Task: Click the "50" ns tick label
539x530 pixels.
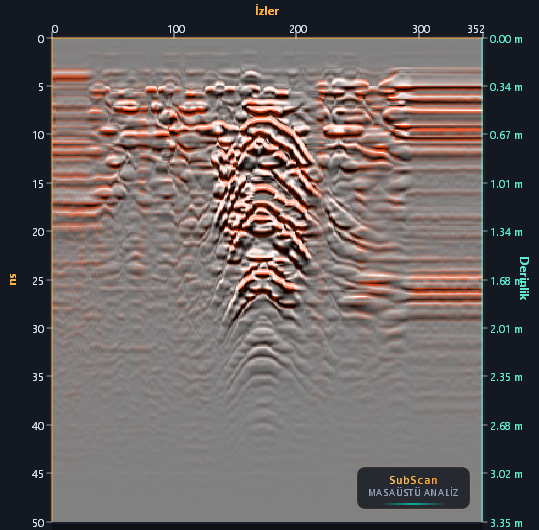Action: [38, 523]
